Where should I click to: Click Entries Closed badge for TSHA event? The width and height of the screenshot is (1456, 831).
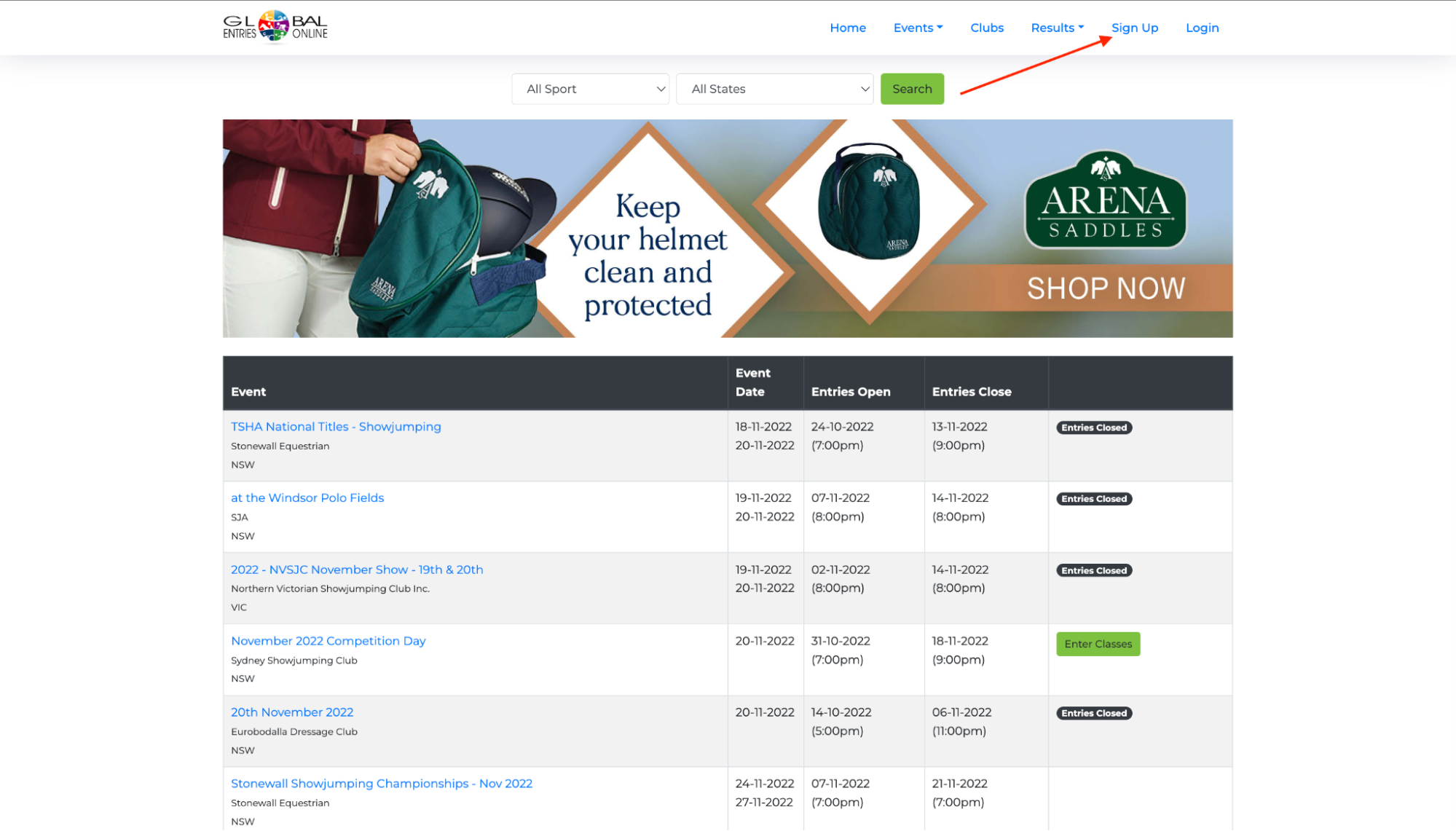tap(1093, 428)
